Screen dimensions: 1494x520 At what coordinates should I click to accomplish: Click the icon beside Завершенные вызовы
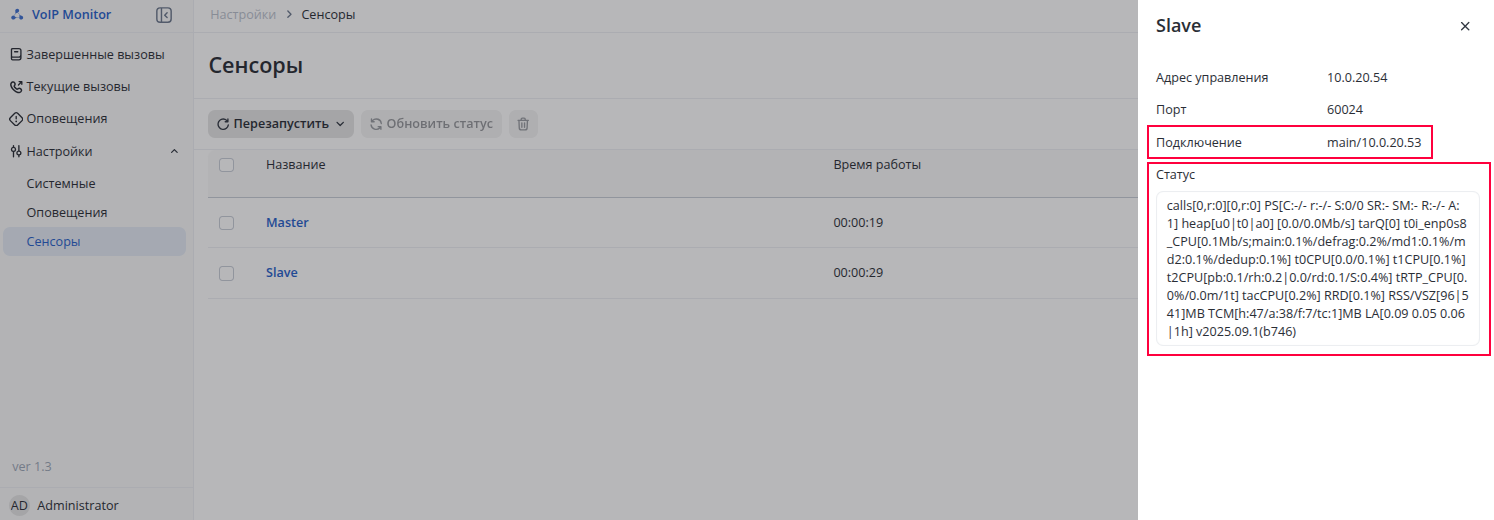[x=16, y=55]
